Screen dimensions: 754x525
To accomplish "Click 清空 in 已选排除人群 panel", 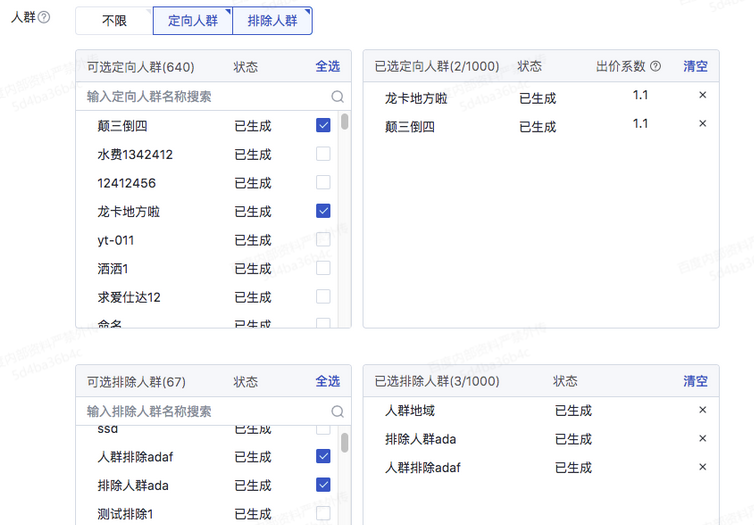I will [x=695, y=381].
